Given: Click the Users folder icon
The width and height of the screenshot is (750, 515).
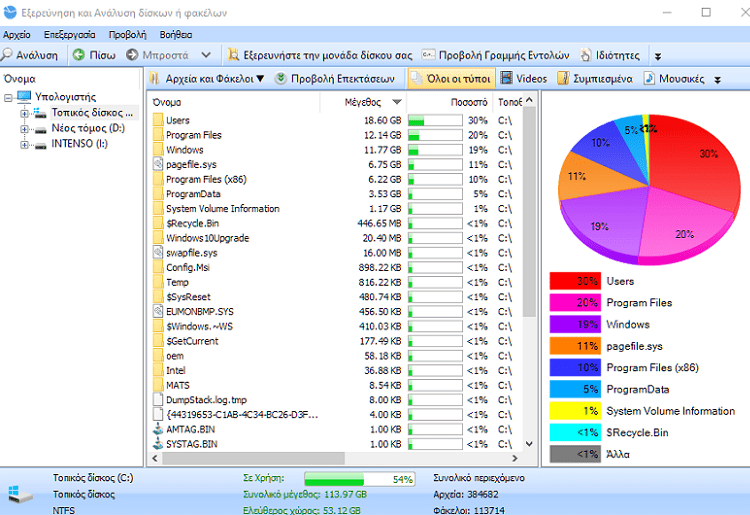Looking at the screenshot, I should coord(158,120).
